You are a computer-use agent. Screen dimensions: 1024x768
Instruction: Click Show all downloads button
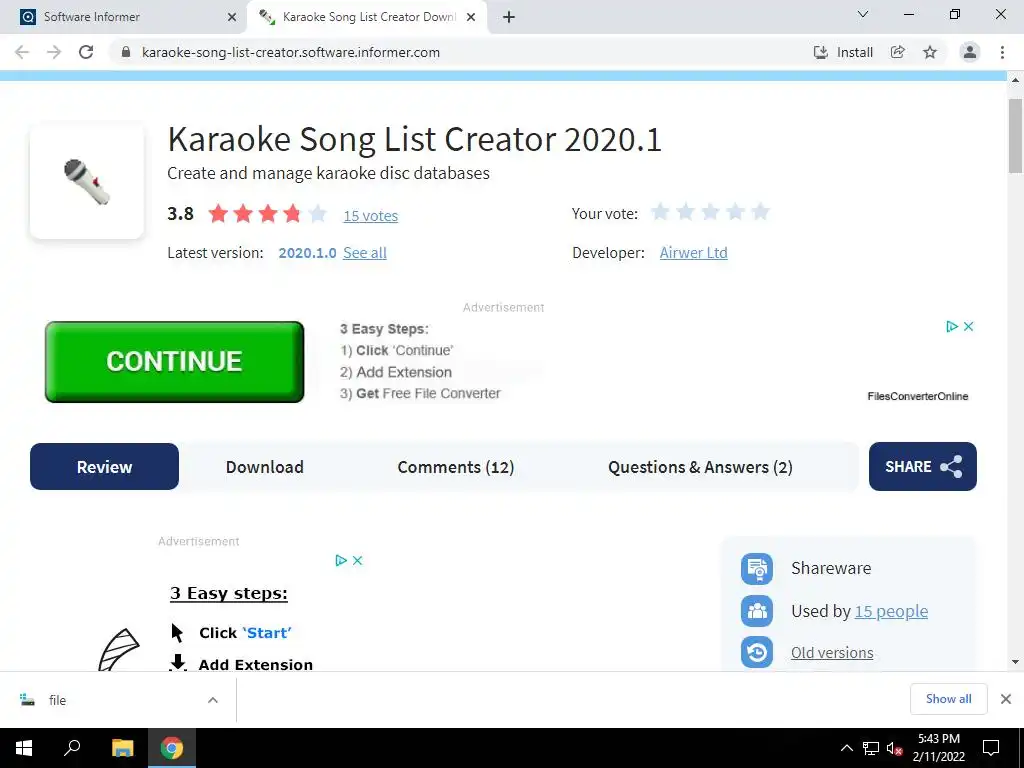(948, 699)
